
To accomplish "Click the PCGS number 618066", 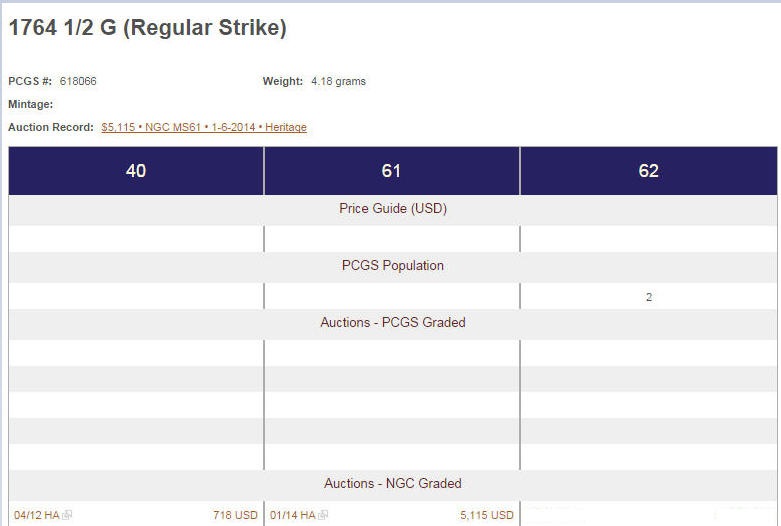I will 78,81.
